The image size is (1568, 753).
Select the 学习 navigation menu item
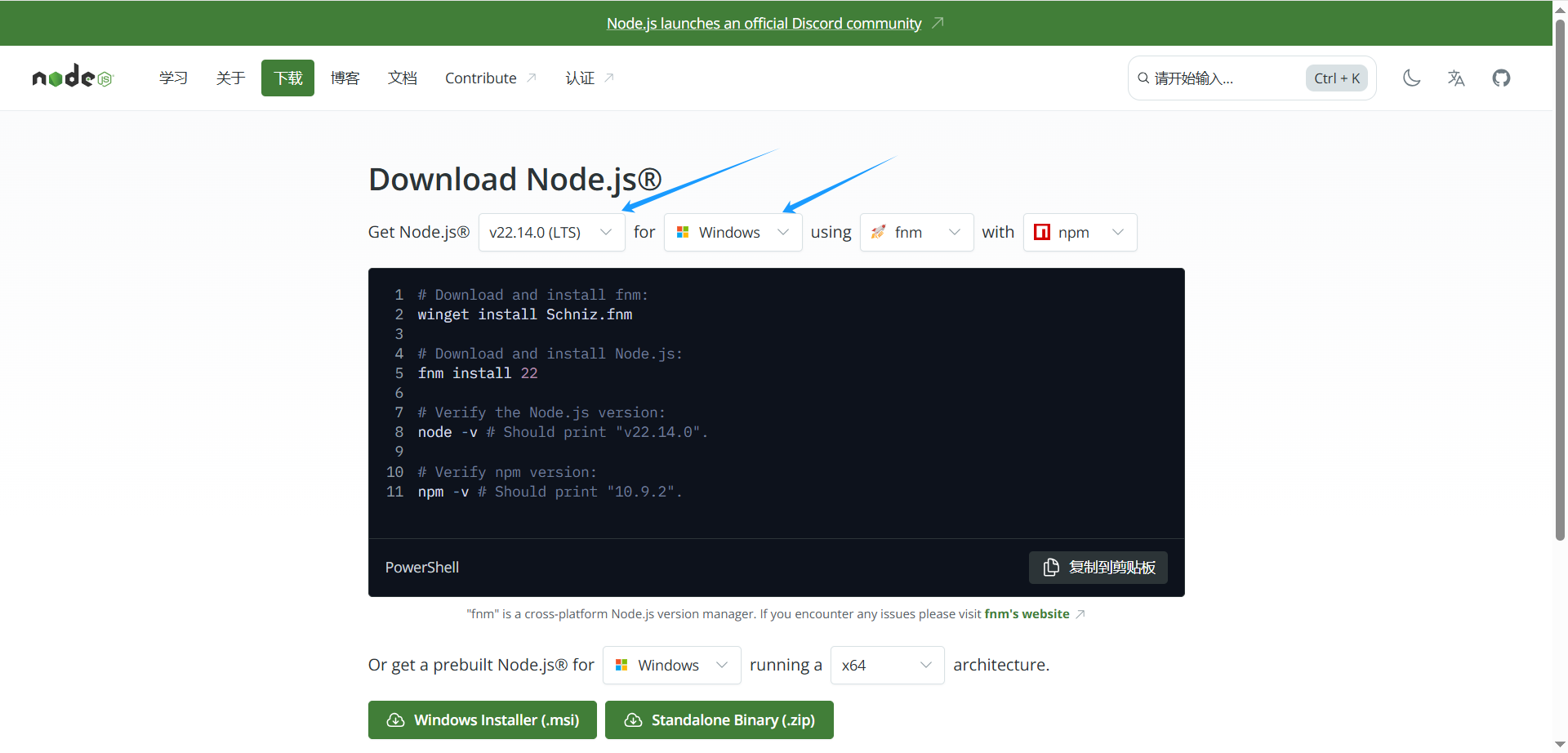(173, 78)
